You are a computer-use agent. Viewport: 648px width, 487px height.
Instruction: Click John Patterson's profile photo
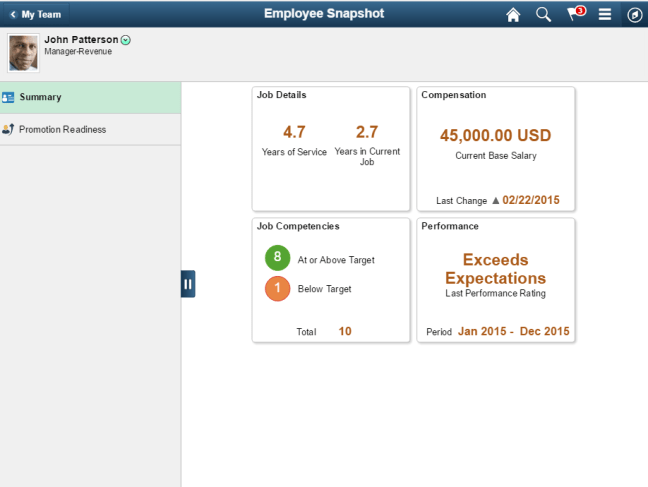(23, 52)
